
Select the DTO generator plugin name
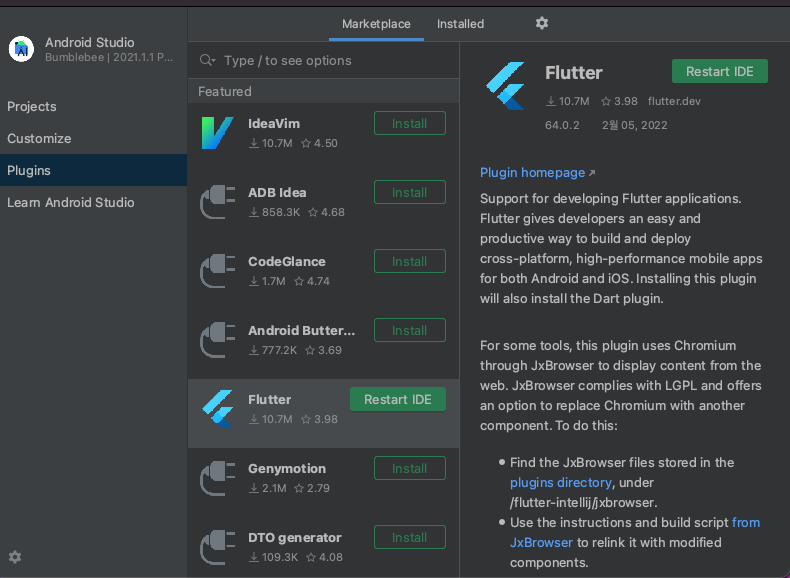click(295, 538)
